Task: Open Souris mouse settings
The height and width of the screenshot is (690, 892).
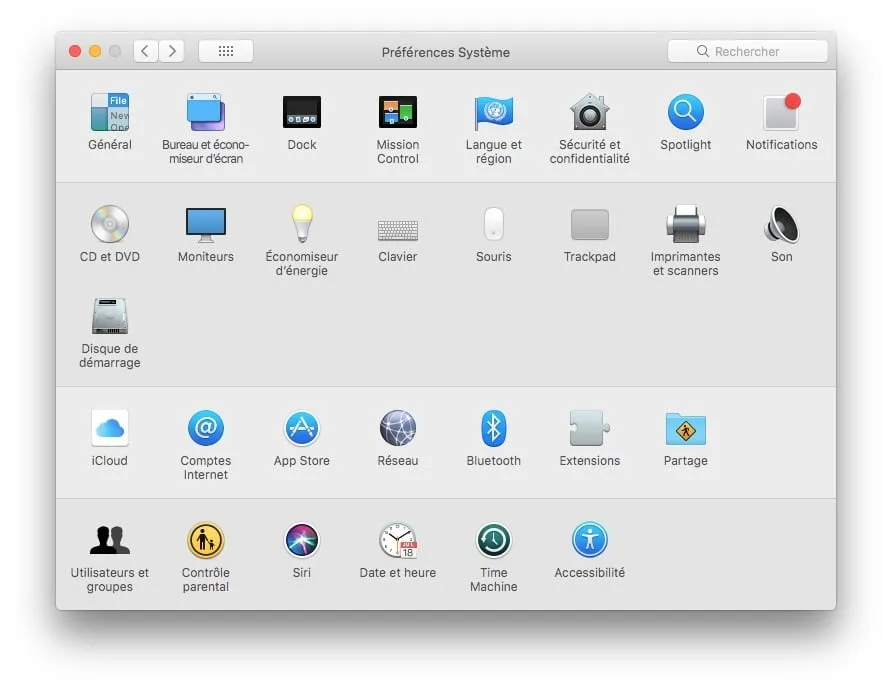Action: click(x=493, y=224)
